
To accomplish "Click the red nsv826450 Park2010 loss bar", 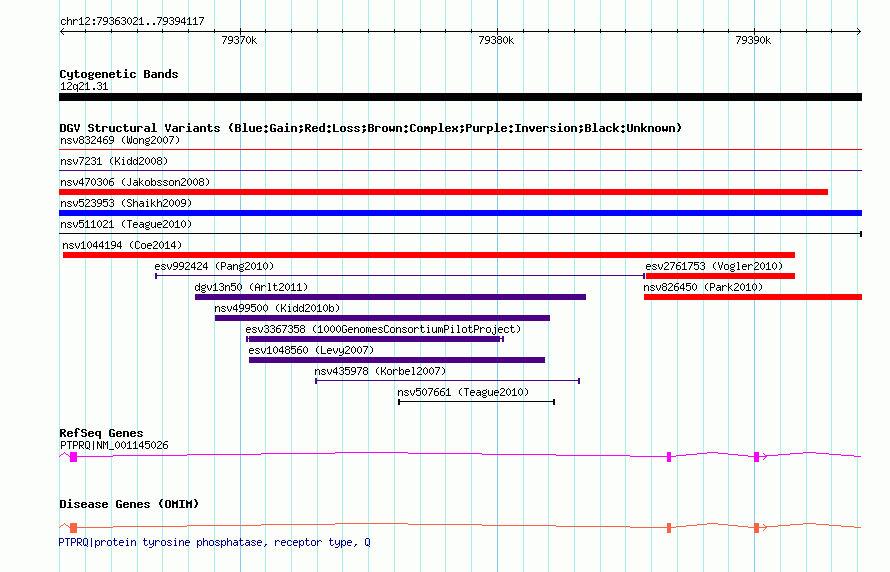I will (753, 297).
